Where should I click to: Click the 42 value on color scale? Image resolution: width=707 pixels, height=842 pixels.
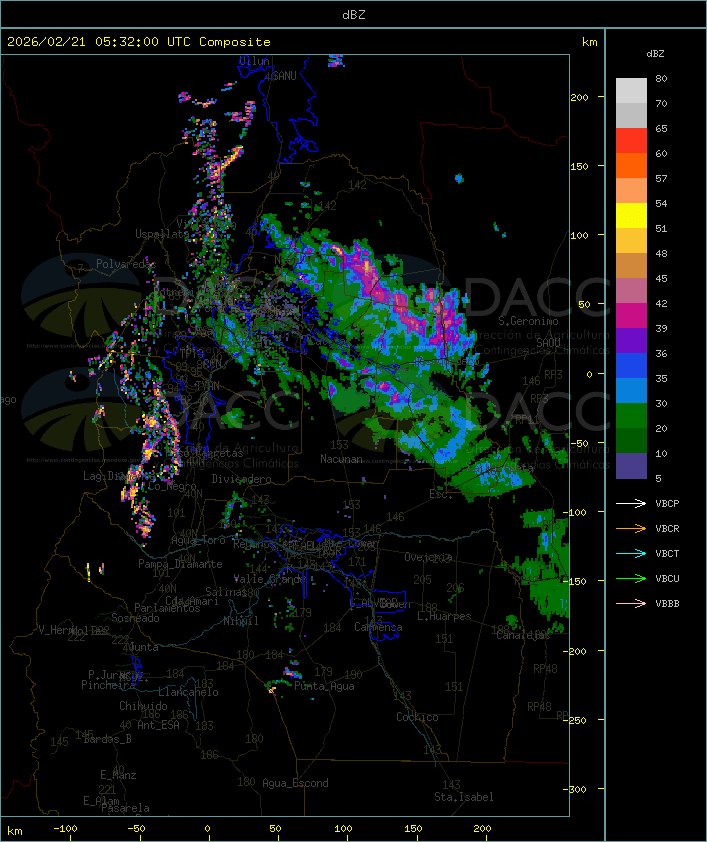[x=661, y=303]
